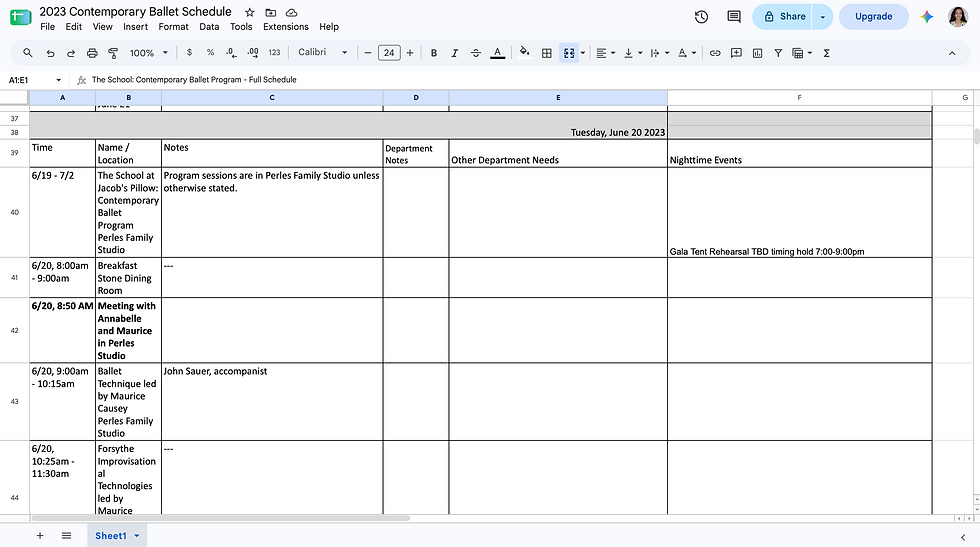Screen dimensions: 980x547
Task: Click the formula bar text
Action: coord(194,80)
